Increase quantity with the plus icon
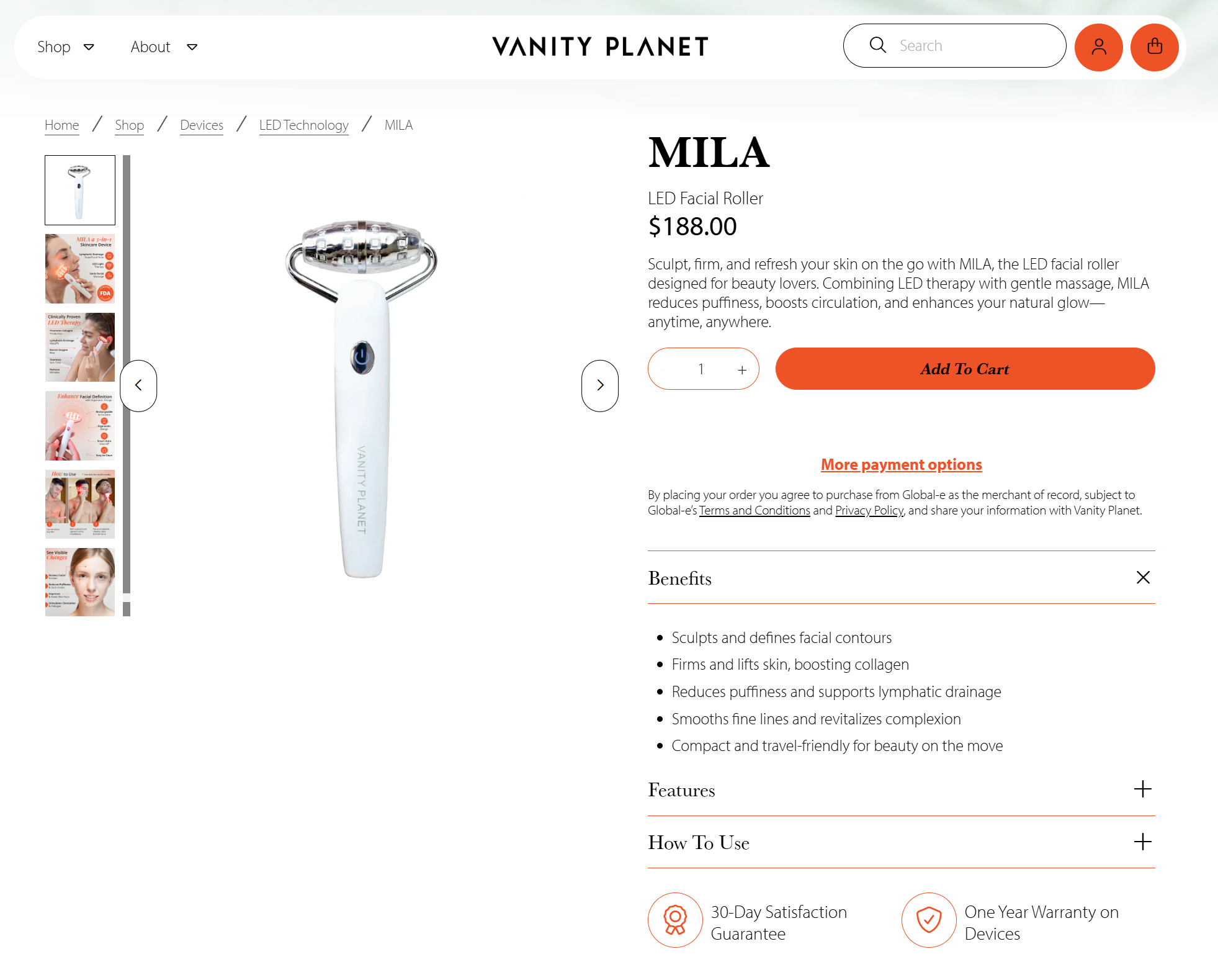 [742, 370]
